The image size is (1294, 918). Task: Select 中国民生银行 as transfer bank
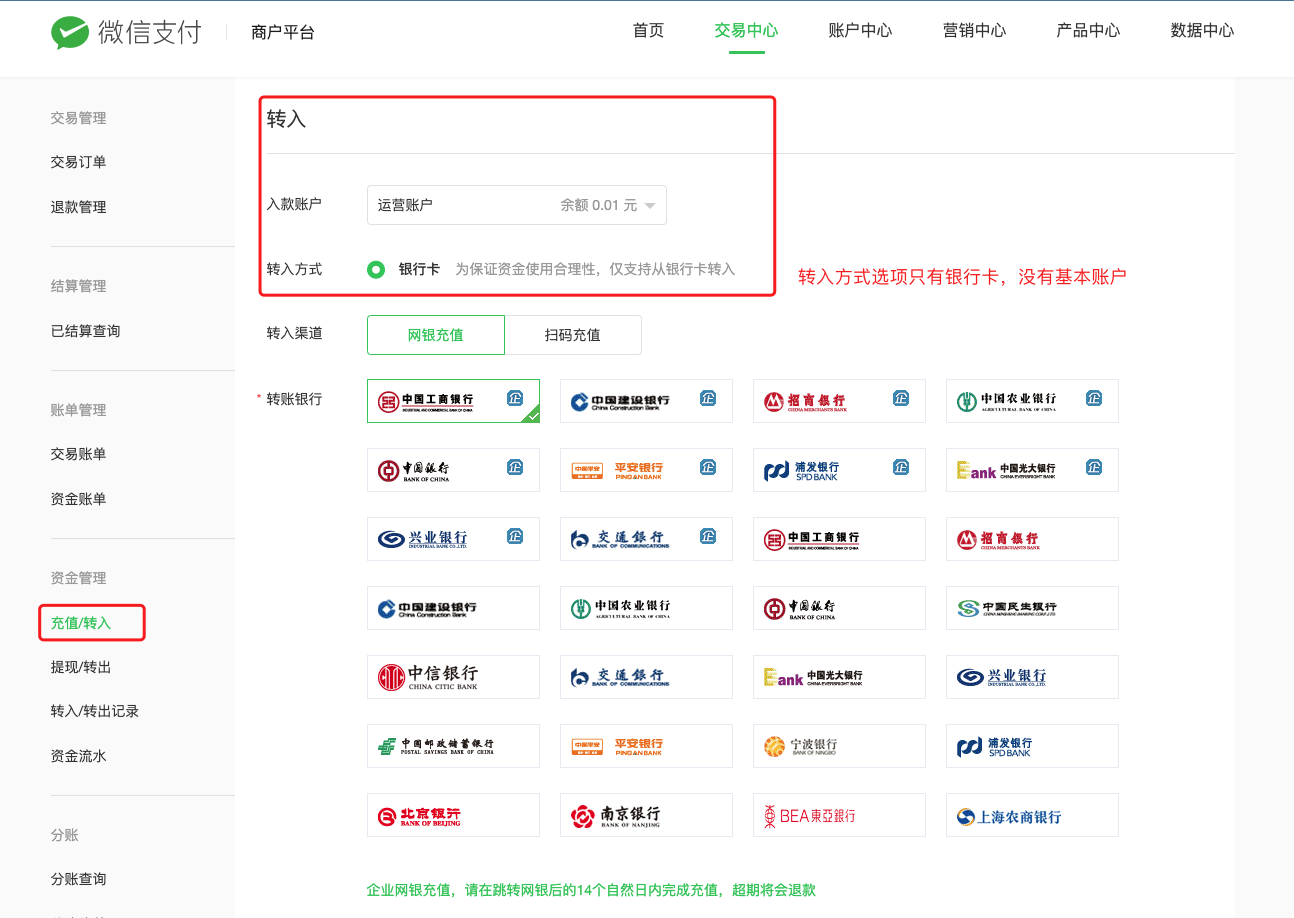click(1032, 608)
